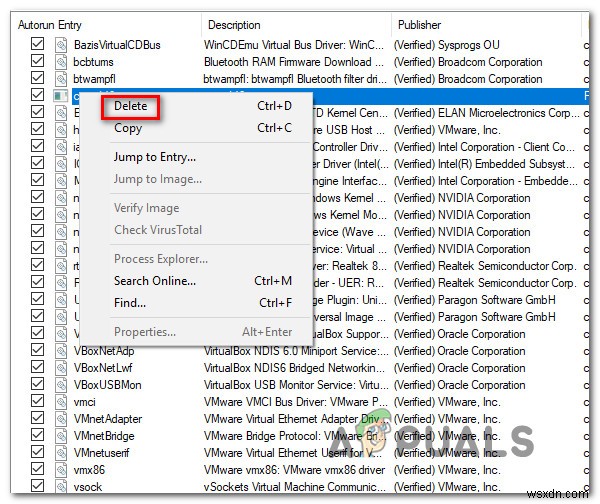The height and width of the screenshot is (504, 600).
Task: Click VMware VMCI Bus Driver description
Action: (x=295, y=402)
